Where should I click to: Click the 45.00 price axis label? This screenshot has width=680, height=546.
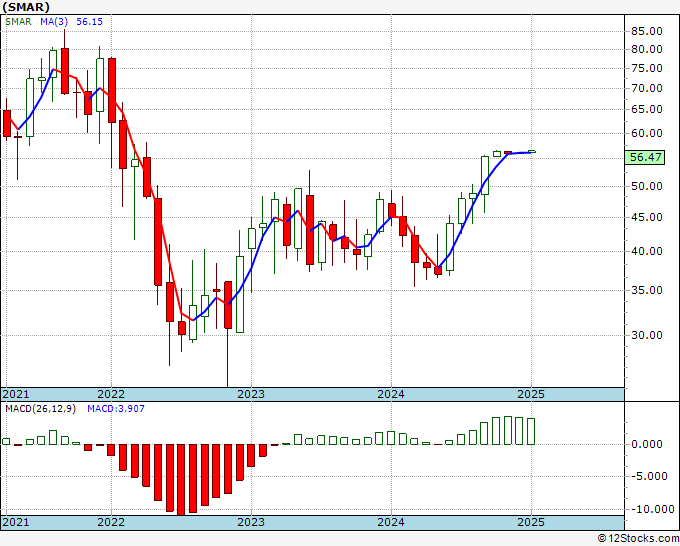647,217
